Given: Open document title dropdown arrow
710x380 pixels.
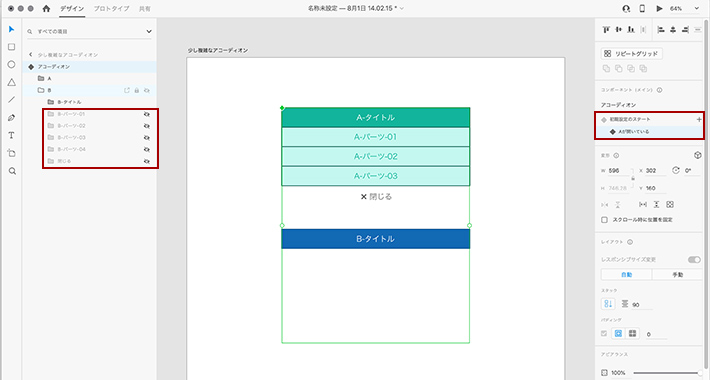Looking at the screenshot, I should point(402,9).
